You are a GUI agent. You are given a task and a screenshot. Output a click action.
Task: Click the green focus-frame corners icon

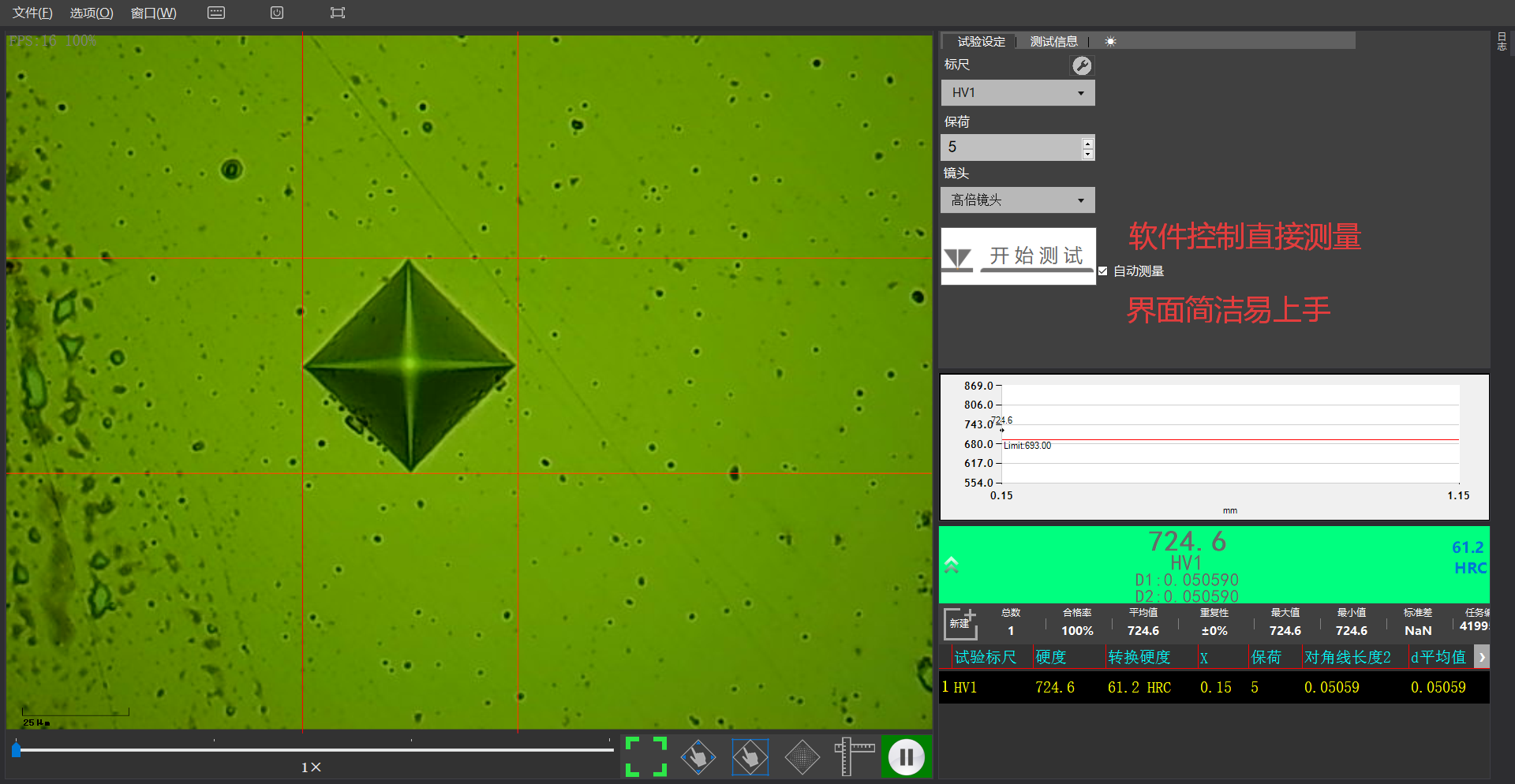tap(645, 756)
